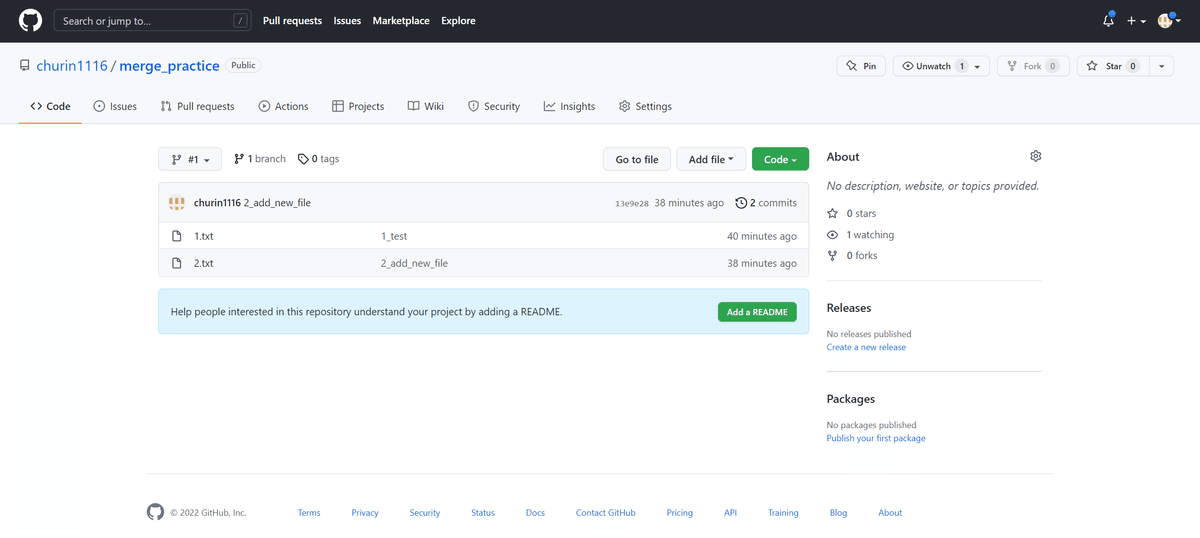This screenshot has width=1200, height=538.
Task: Click Create a new release
Action: point(866,347)
